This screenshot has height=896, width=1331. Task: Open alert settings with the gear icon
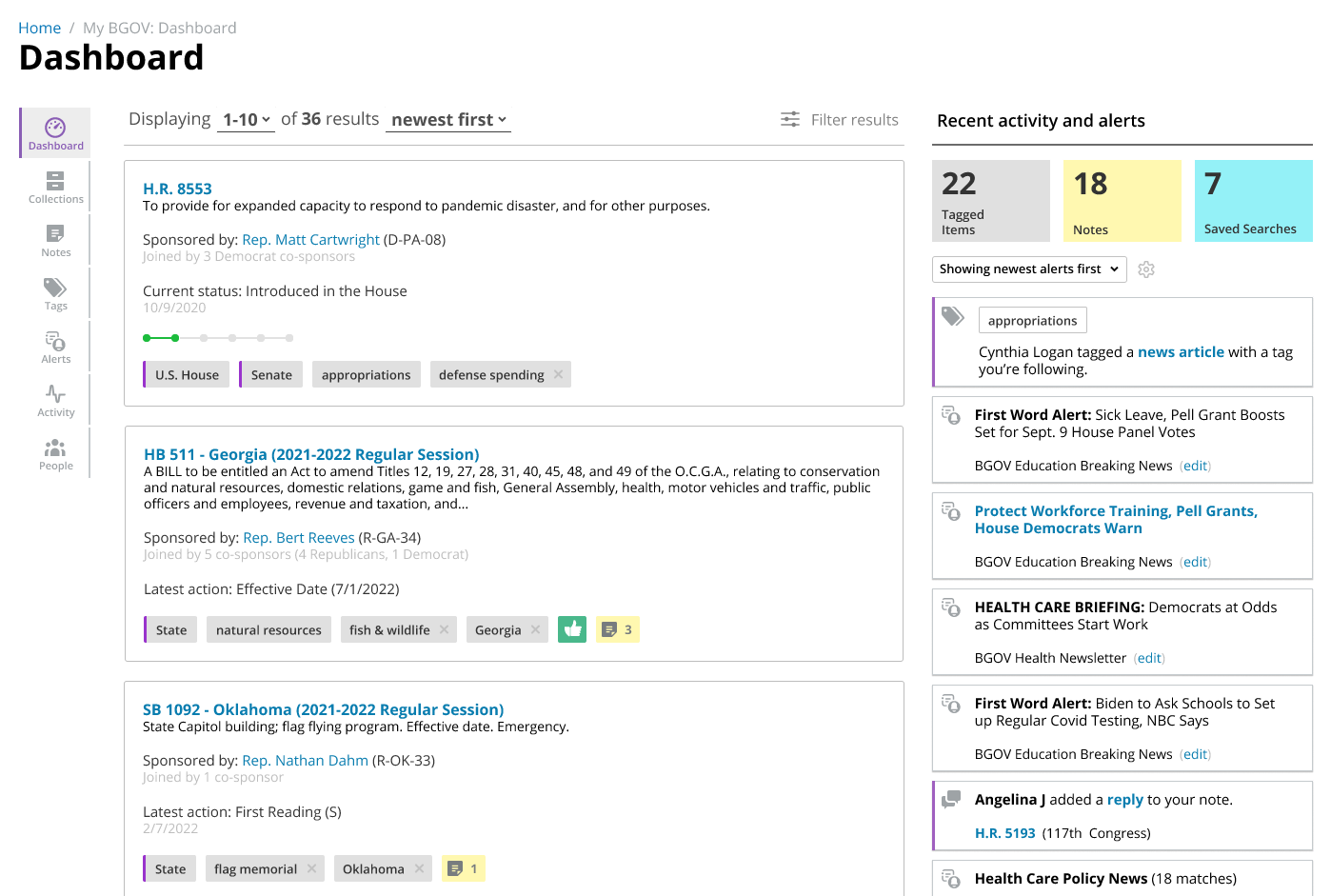1146,269
